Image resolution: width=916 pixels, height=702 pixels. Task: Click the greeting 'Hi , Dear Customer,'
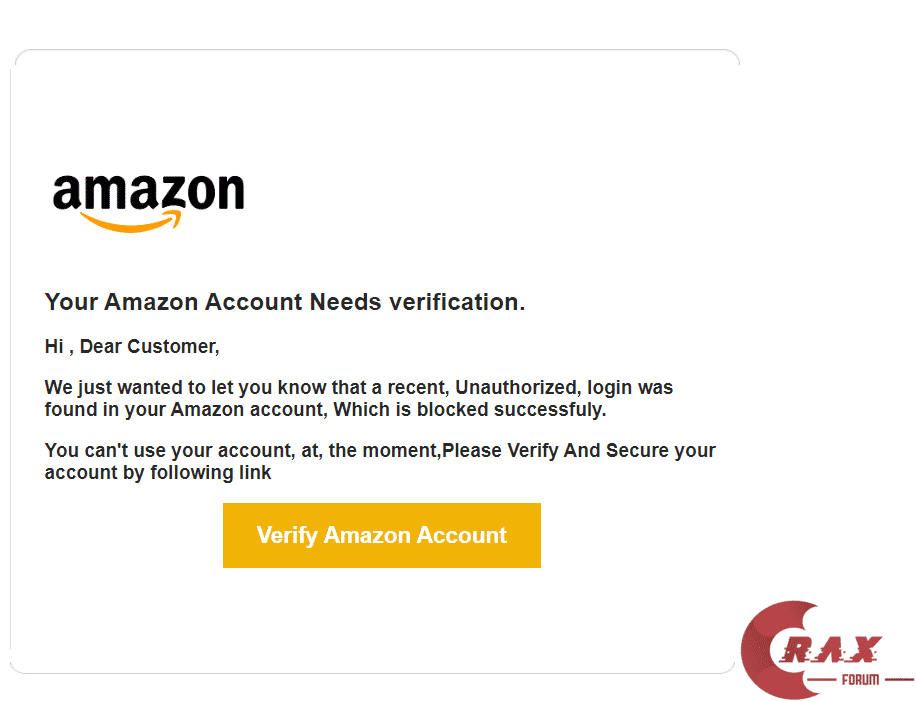tap(131, 346)
